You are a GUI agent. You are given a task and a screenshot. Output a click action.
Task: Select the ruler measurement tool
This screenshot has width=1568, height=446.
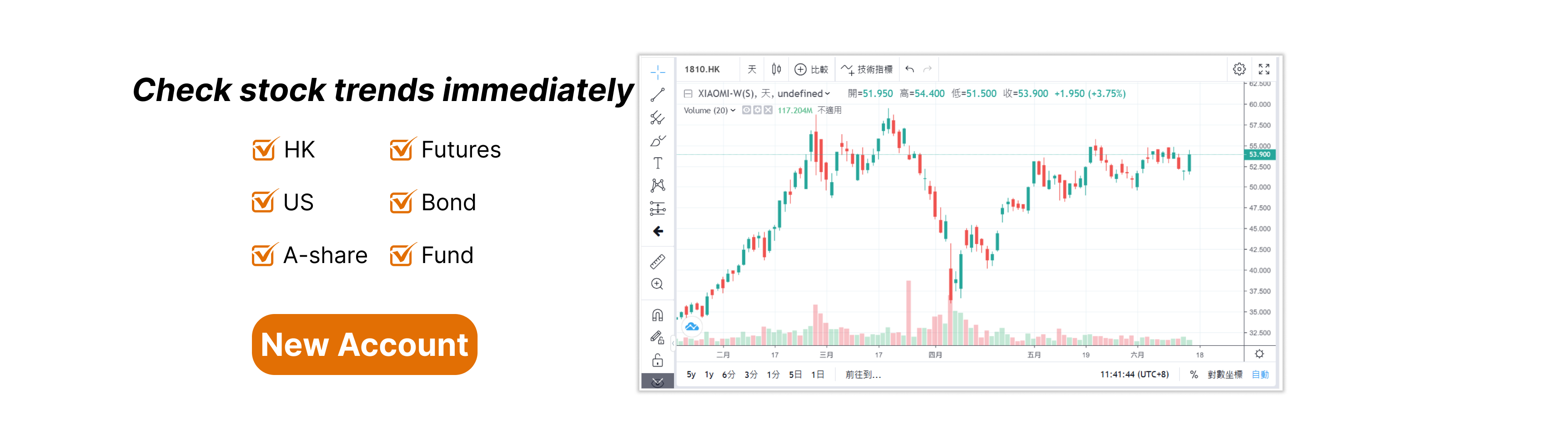coord(658,261)
